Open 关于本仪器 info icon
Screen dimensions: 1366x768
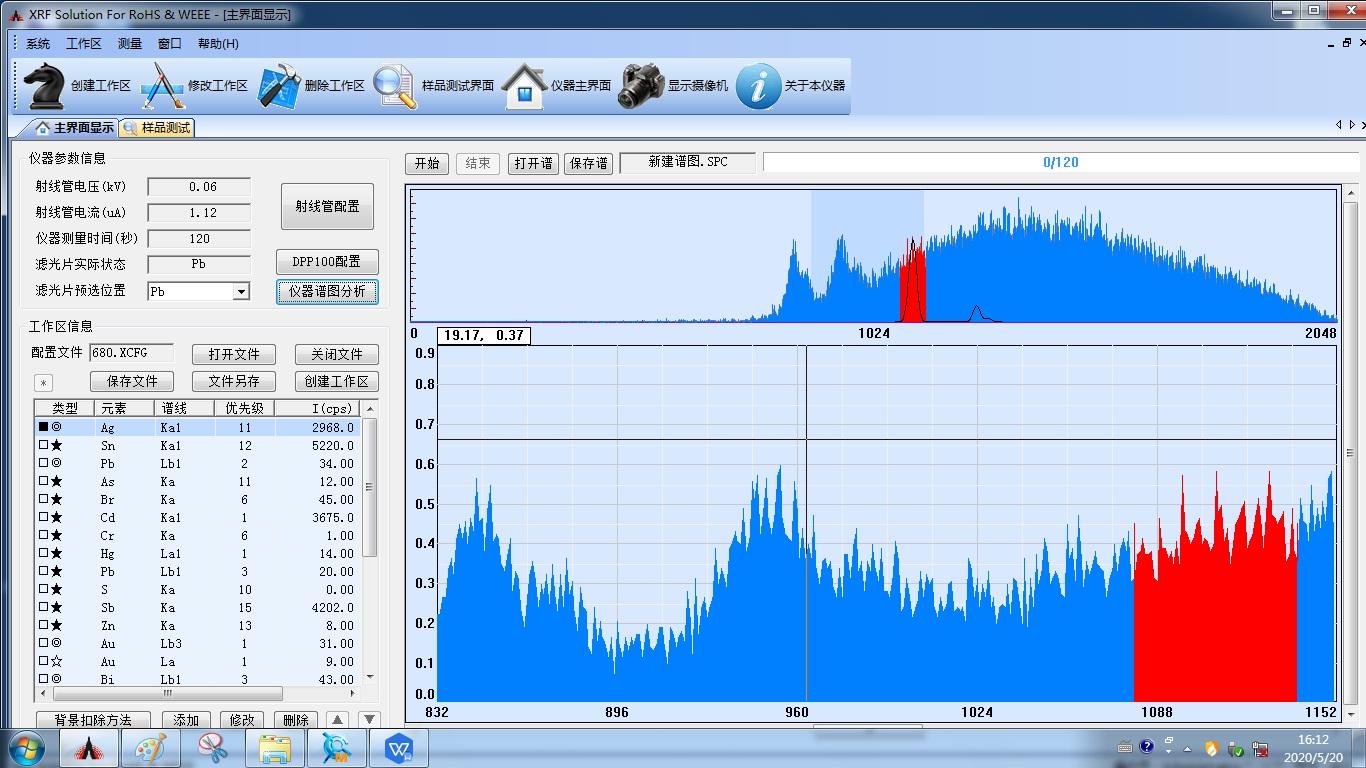[x=758, y=86]
